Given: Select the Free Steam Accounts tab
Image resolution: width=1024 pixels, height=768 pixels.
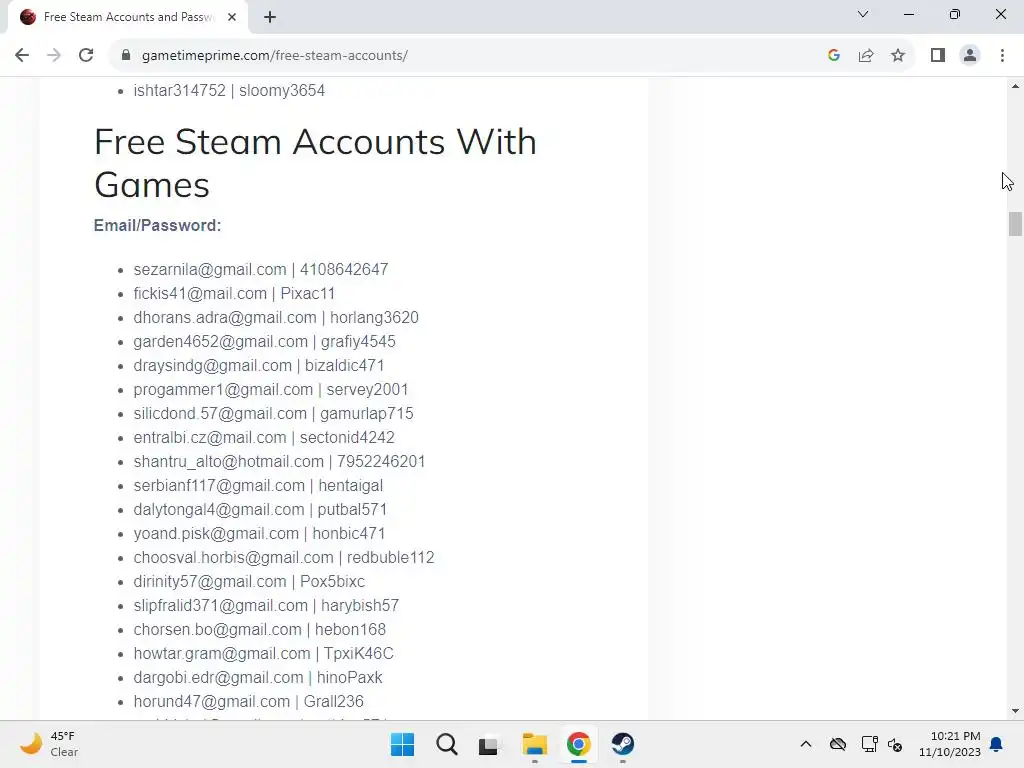Looking at the screenshot, I should (127, 17).
